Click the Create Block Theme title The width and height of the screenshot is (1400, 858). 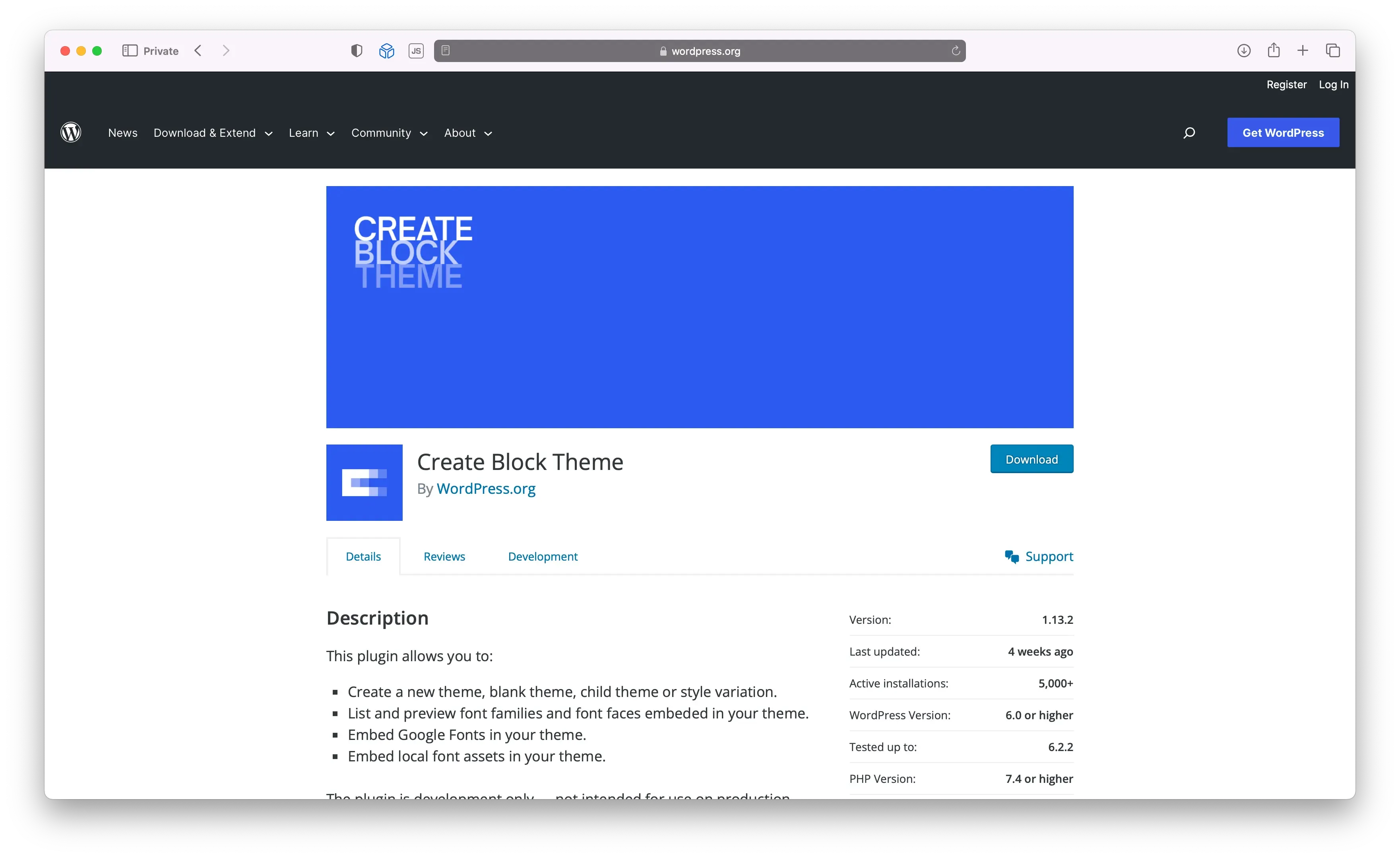tap(520, 461)
